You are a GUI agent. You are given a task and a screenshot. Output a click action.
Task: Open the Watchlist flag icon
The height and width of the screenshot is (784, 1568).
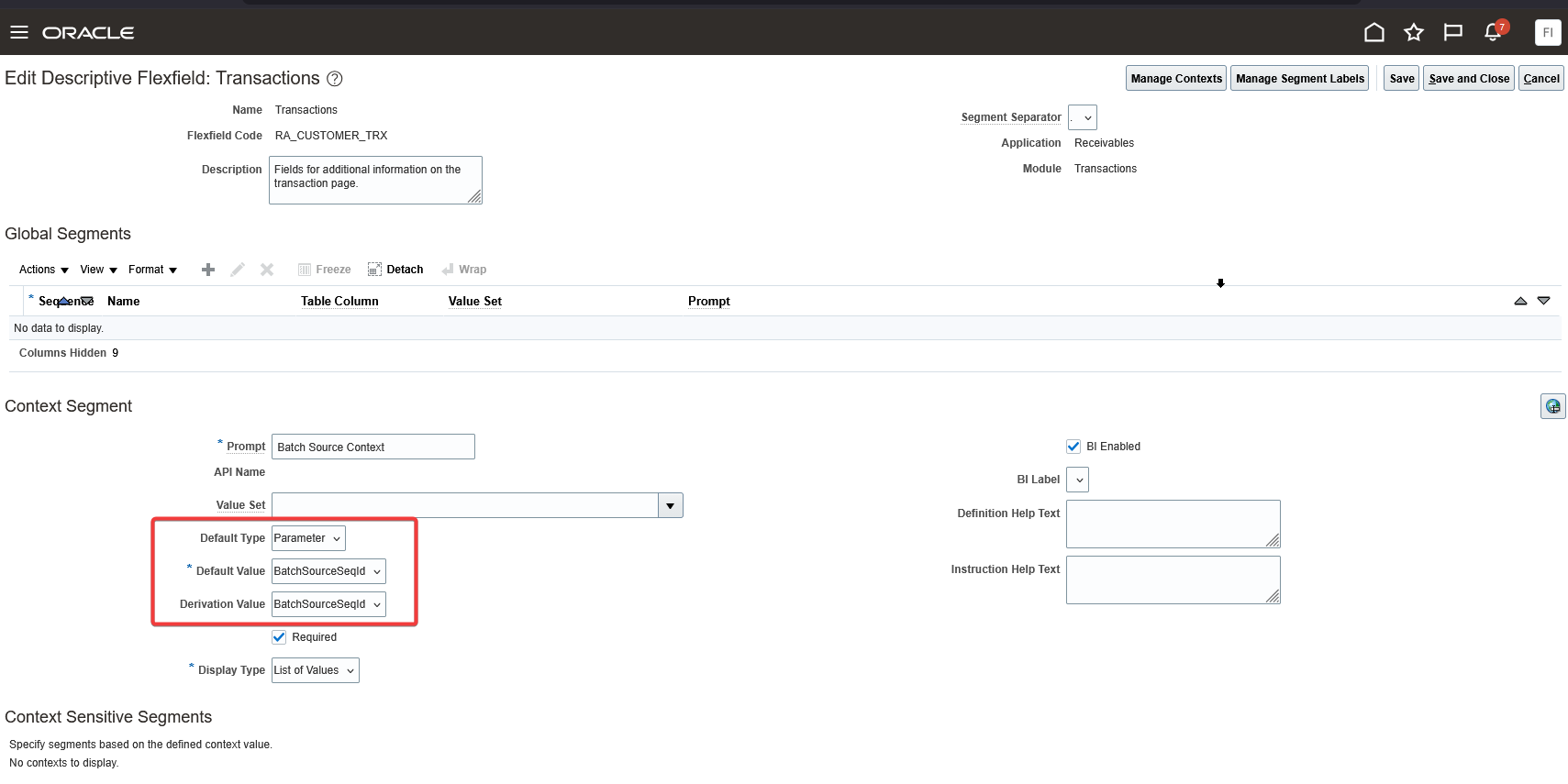(1452, 33)
